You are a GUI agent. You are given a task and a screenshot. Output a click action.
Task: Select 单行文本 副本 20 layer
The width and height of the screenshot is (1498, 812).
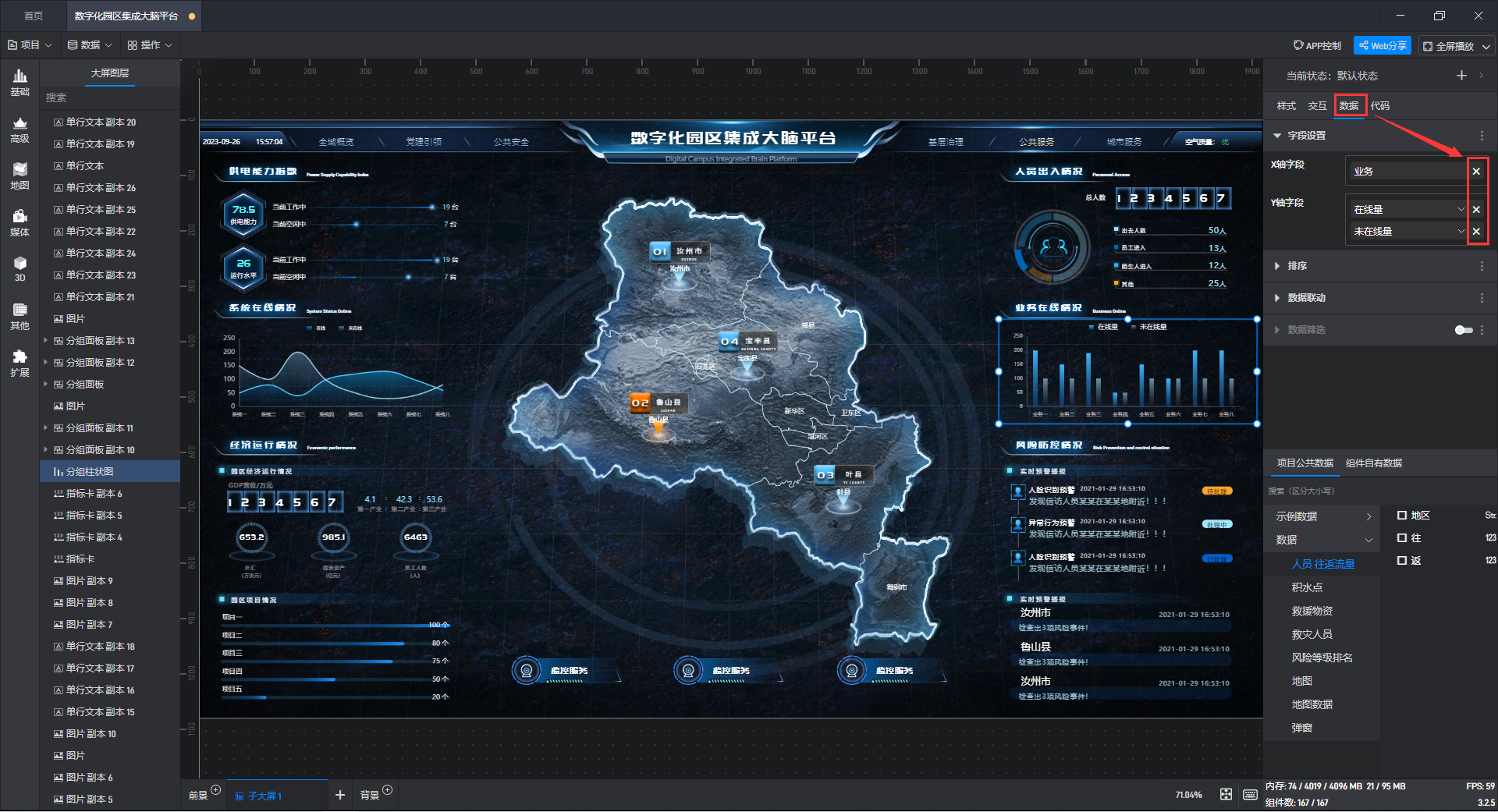point(110,122)
